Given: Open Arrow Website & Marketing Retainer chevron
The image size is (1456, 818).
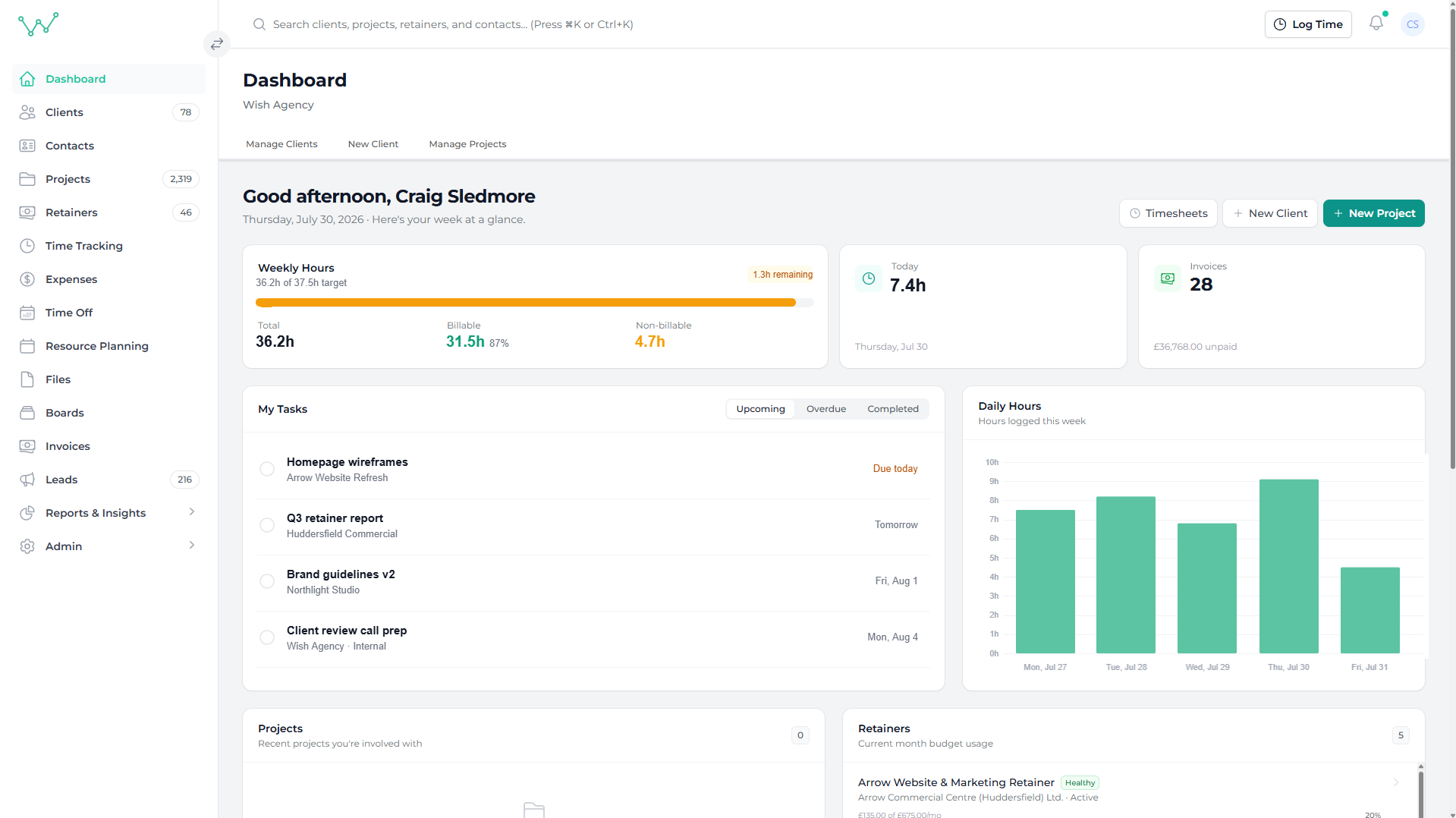Looking at the screenshot, I should [1396, 782].
